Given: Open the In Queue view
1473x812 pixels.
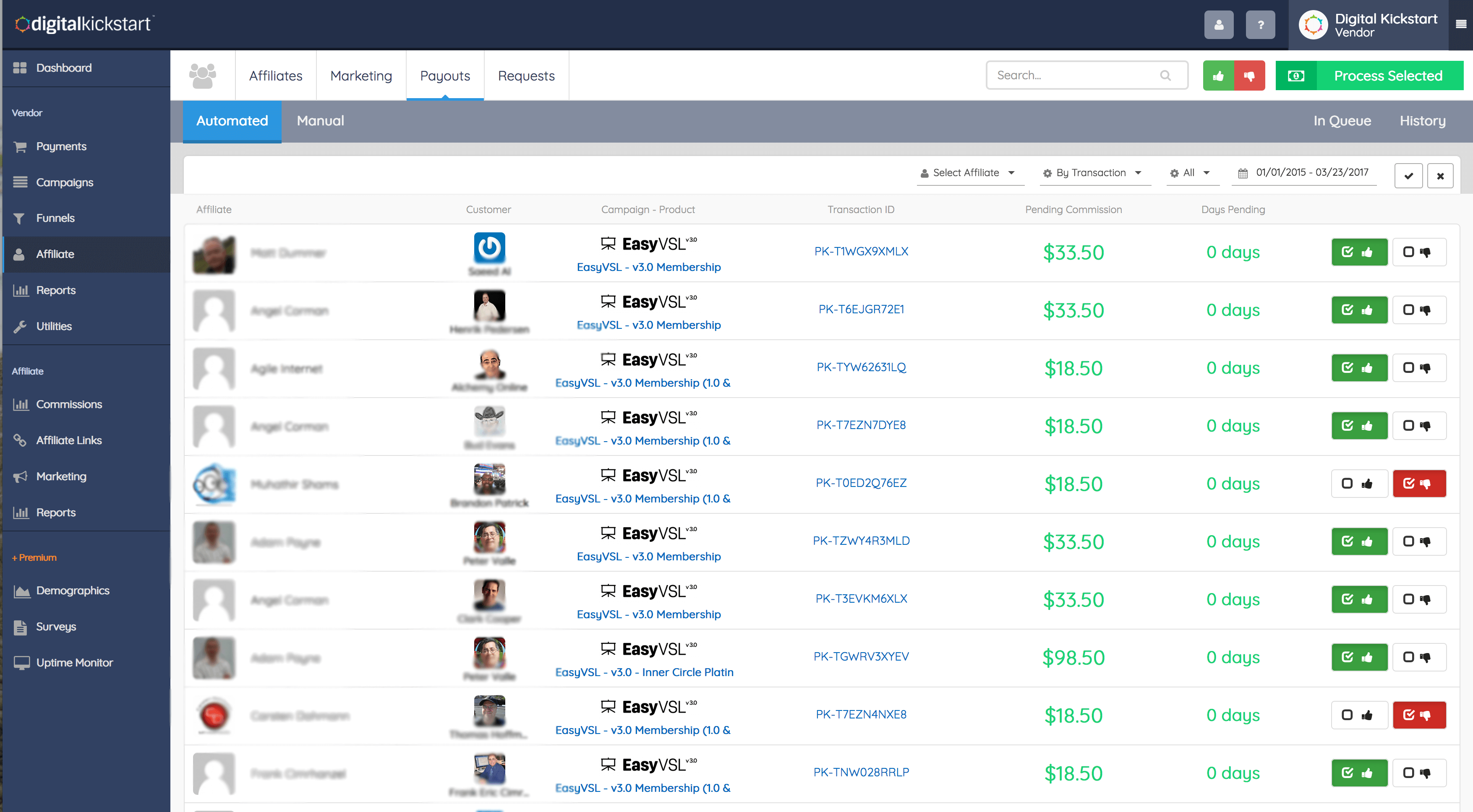Looking at the screenshot, I should (x=1342, y=121).
